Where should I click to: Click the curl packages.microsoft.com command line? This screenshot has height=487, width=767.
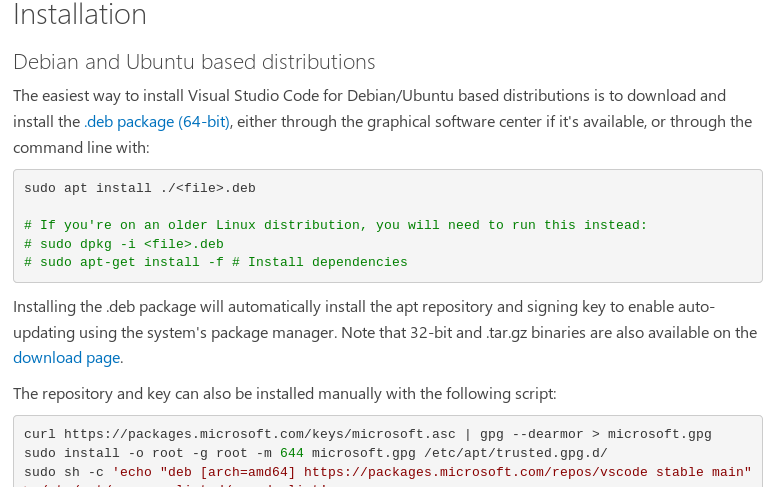click(367, 434)
